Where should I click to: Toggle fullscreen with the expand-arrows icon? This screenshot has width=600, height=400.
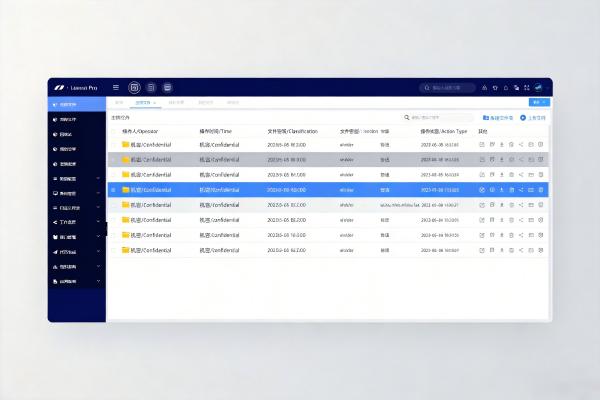point(527,88)
